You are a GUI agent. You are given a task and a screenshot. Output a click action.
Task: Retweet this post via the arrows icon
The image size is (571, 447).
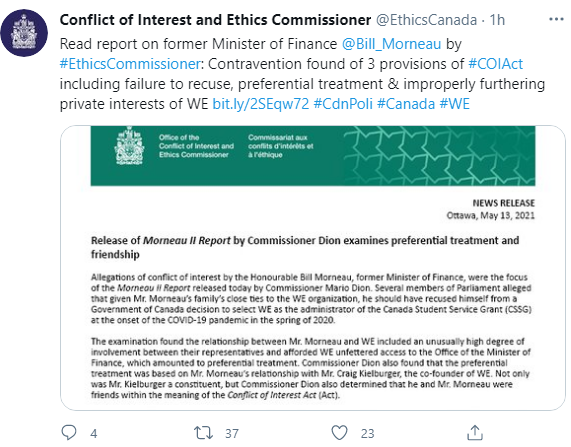[203, 433]
